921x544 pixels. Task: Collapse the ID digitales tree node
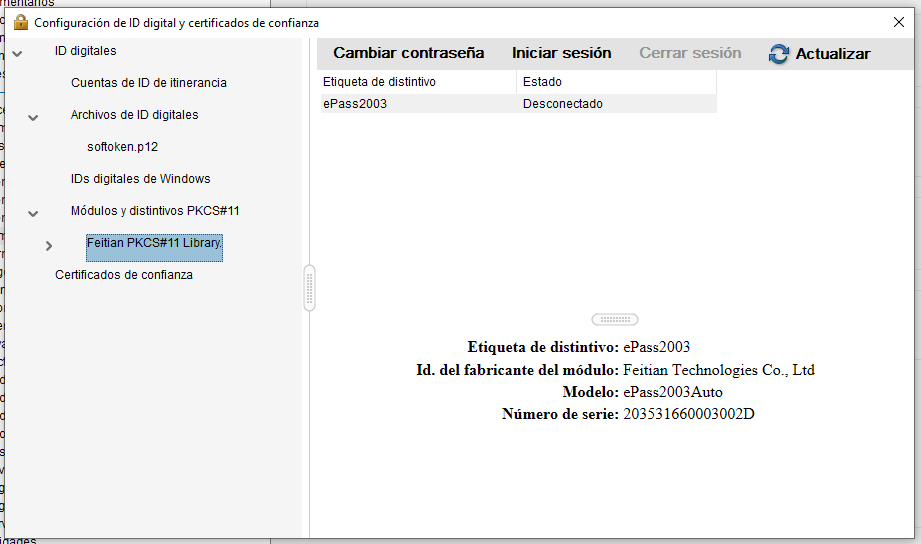pos(17,53)
